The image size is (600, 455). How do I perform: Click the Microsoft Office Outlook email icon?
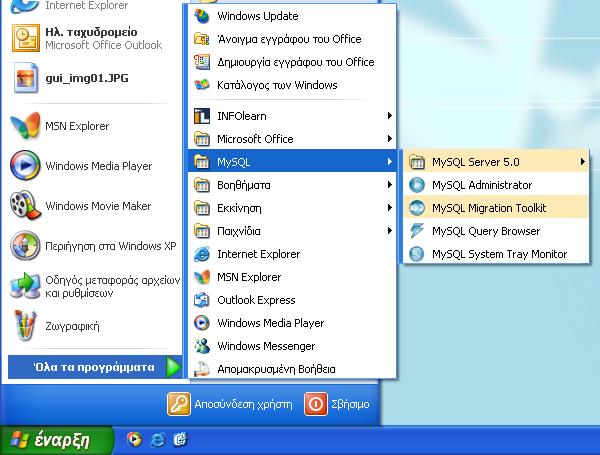(26, 38)
